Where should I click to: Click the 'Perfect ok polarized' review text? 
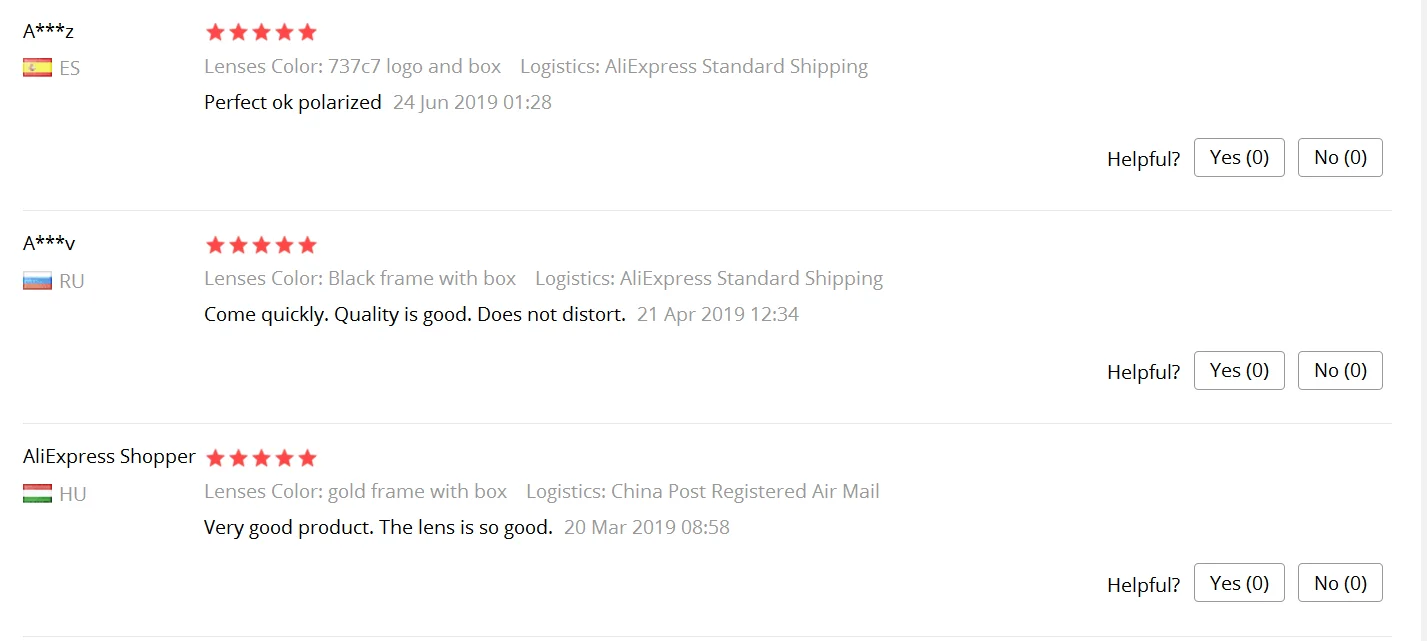point(293,102)
